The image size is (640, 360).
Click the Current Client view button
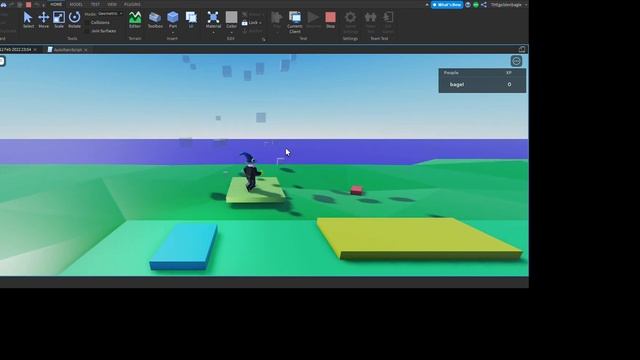click(x=295, y=22)
